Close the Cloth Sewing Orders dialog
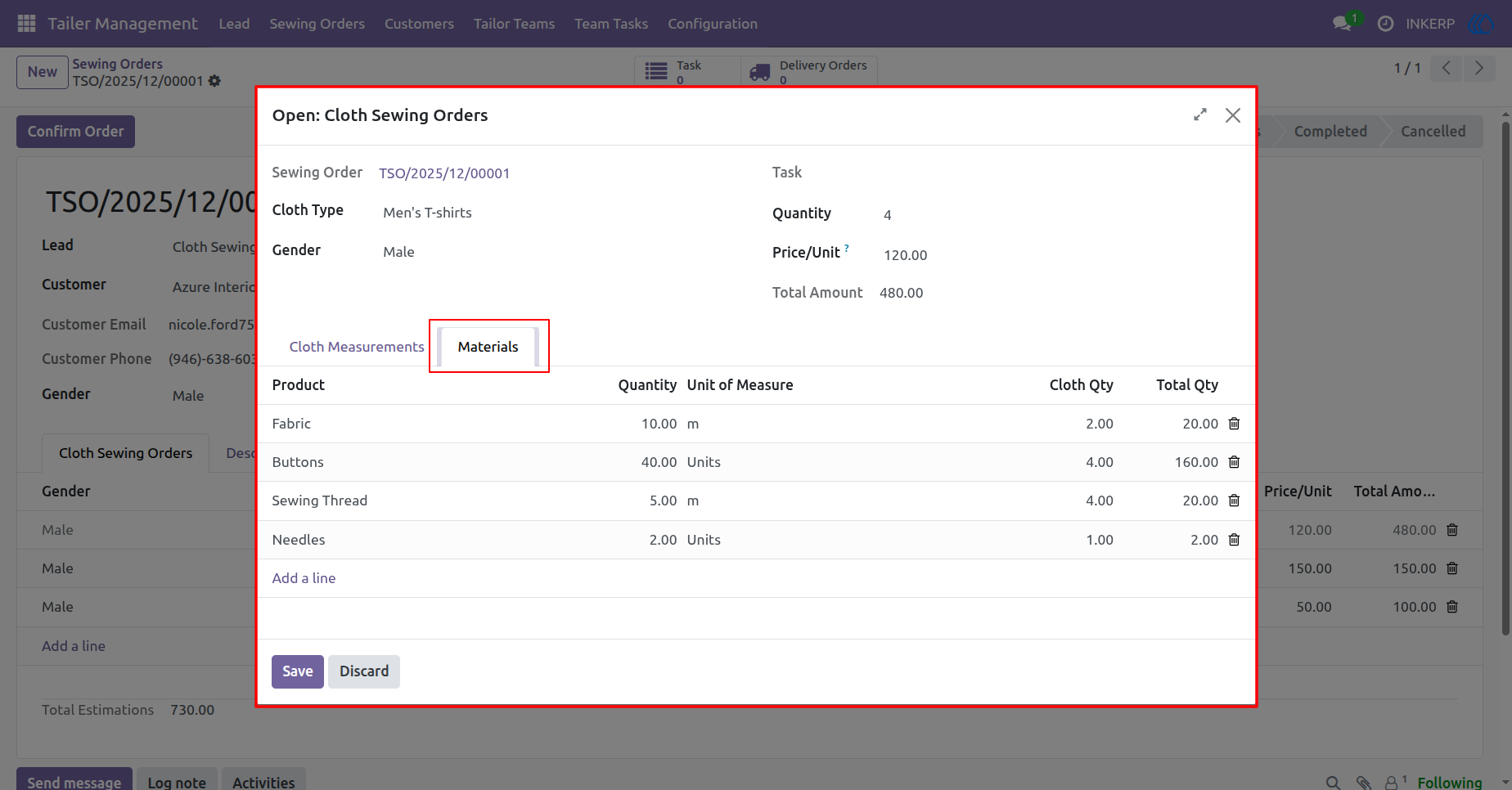The image size is (1512, 790). pos(1233,115)
